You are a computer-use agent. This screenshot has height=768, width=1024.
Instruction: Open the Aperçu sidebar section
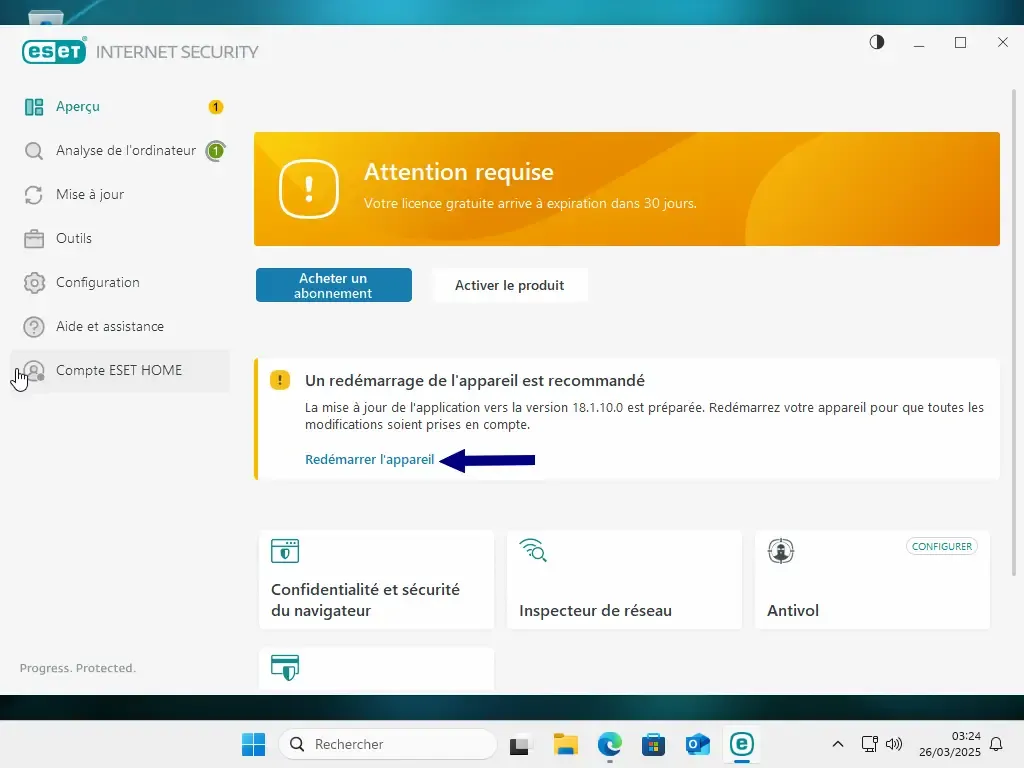120,106
